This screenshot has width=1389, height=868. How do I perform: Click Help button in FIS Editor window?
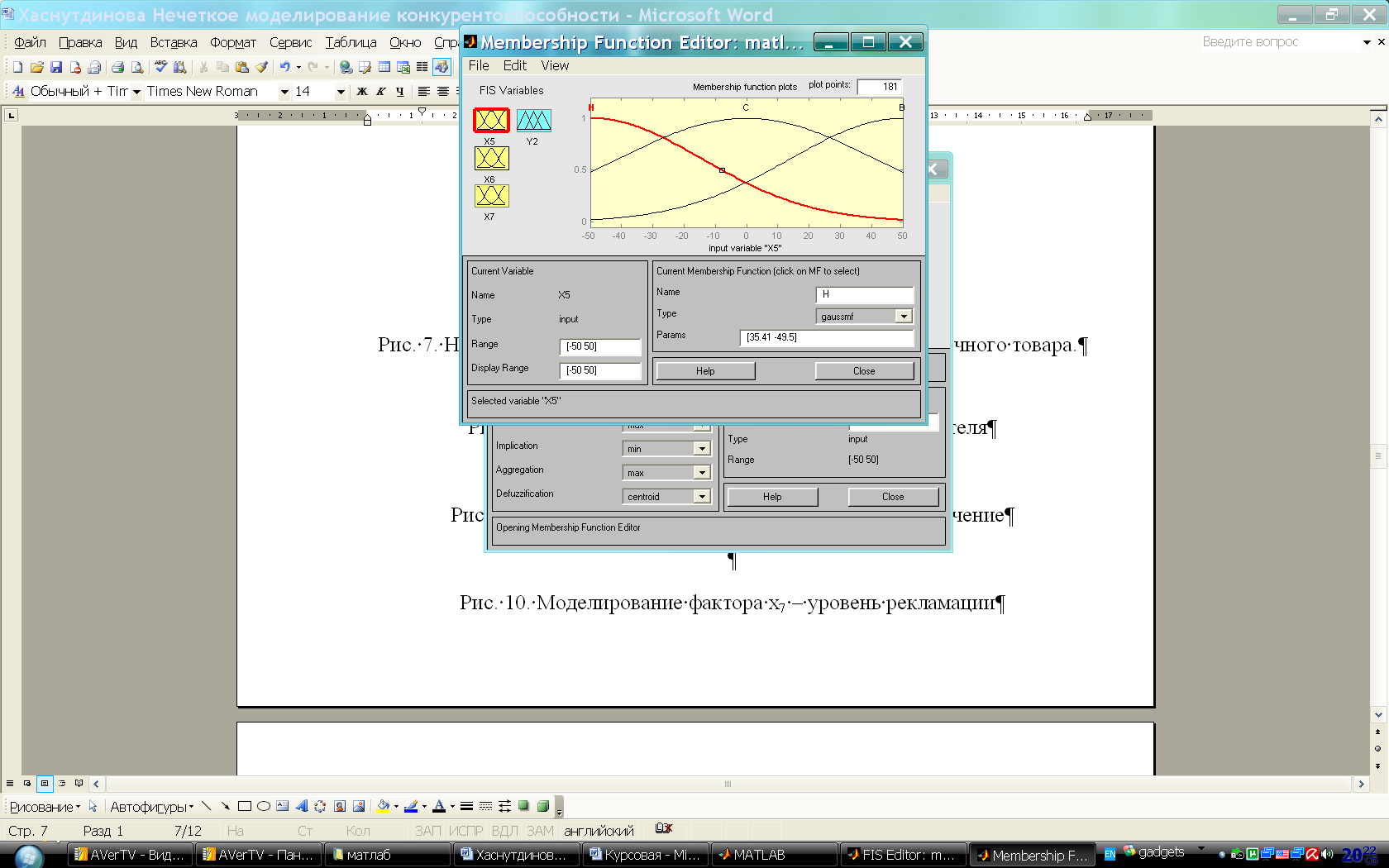pyautogui.click(x=772, y=496)
